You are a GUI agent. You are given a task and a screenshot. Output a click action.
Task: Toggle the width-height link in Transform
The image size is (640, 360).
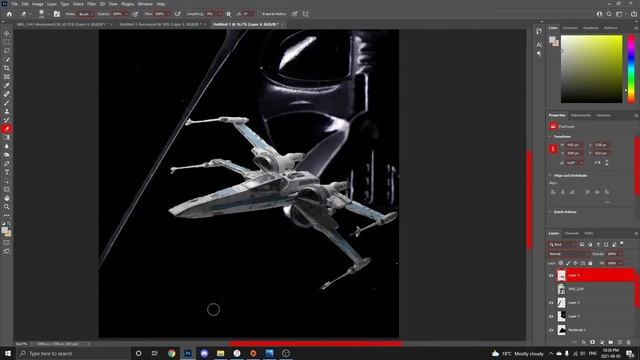pyautogui.click(x=553, y=149)
